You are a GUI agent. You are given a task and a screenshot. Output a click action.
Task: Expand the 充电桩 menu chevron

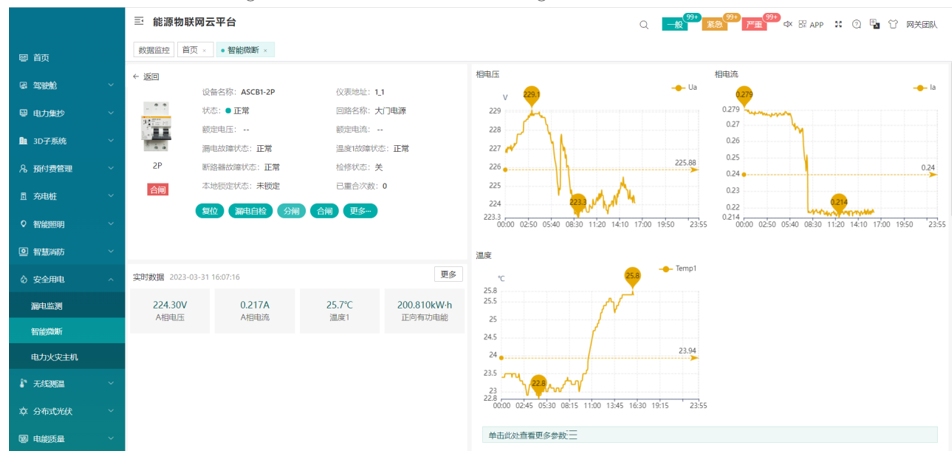pos(111,197)
